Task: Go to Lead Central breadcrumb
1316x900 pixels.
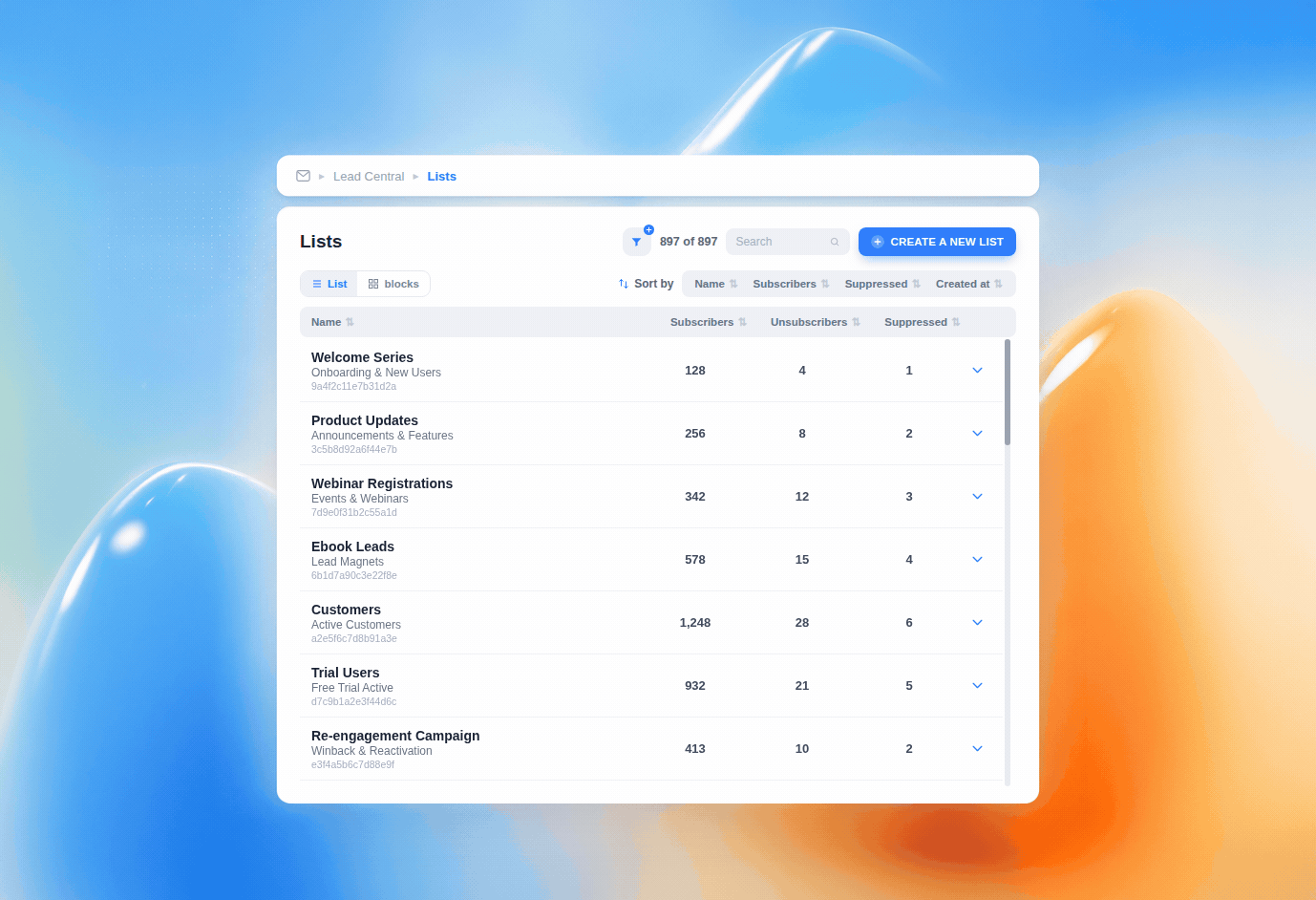Action: click(369, 177)
